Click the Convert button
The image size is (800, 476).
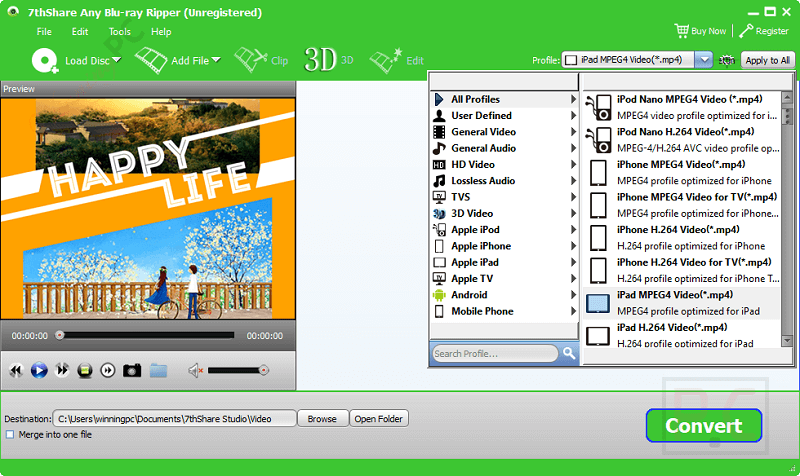704,425
